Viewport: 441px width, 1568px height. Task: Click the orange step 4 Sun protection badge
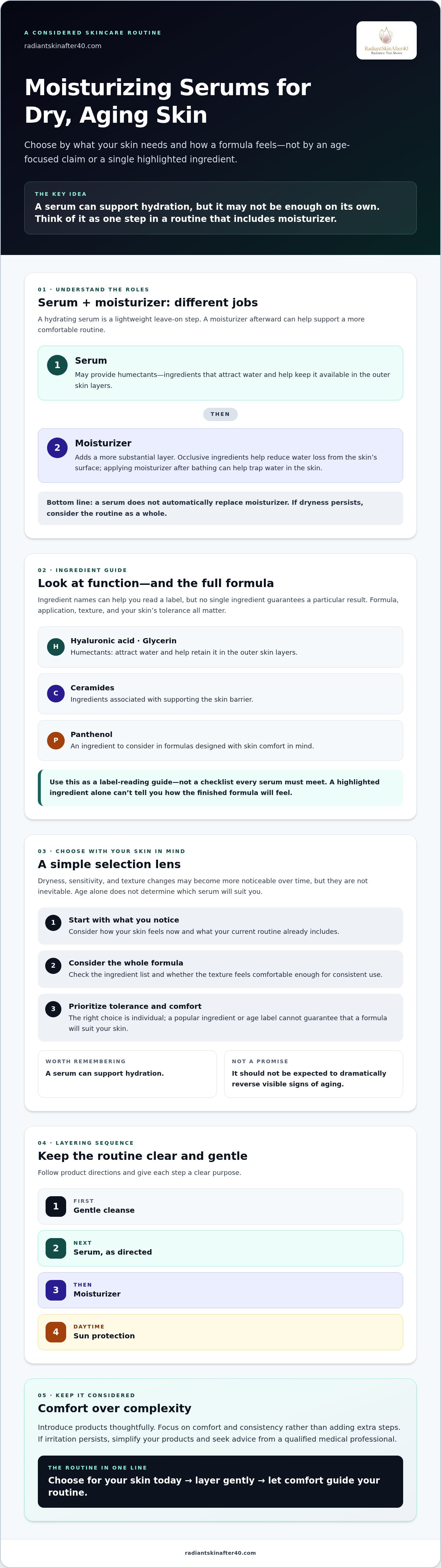pyautogui.click(x=55, y=1332)
